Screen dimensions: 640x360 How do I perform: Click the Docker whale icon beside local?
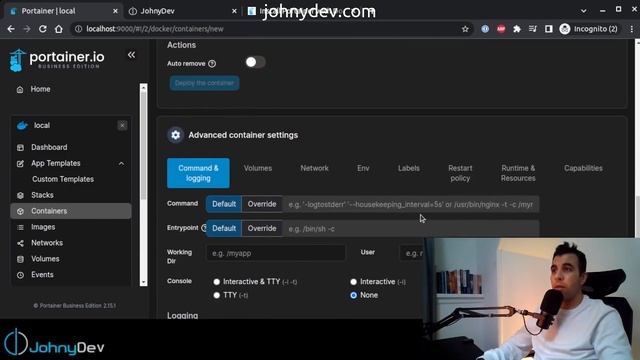22,125
